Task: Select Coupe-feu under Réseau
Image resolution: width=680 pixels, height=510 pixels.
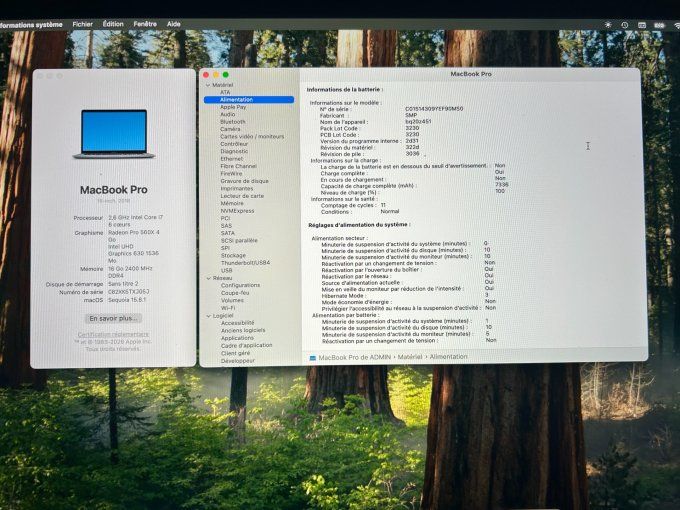Action: (235, 293)
